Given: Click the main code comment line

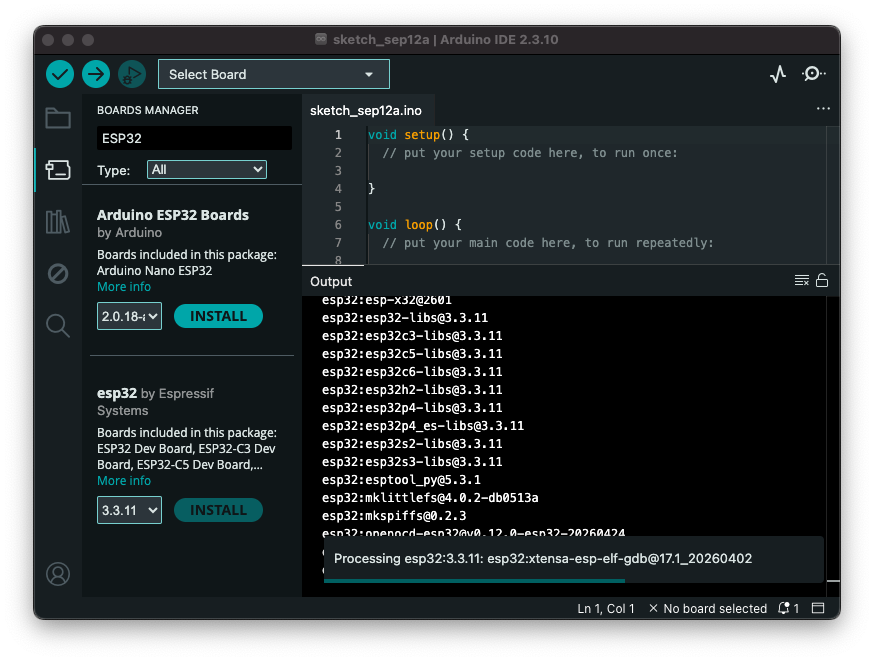Looking at the screenshot, I should 548,243.
